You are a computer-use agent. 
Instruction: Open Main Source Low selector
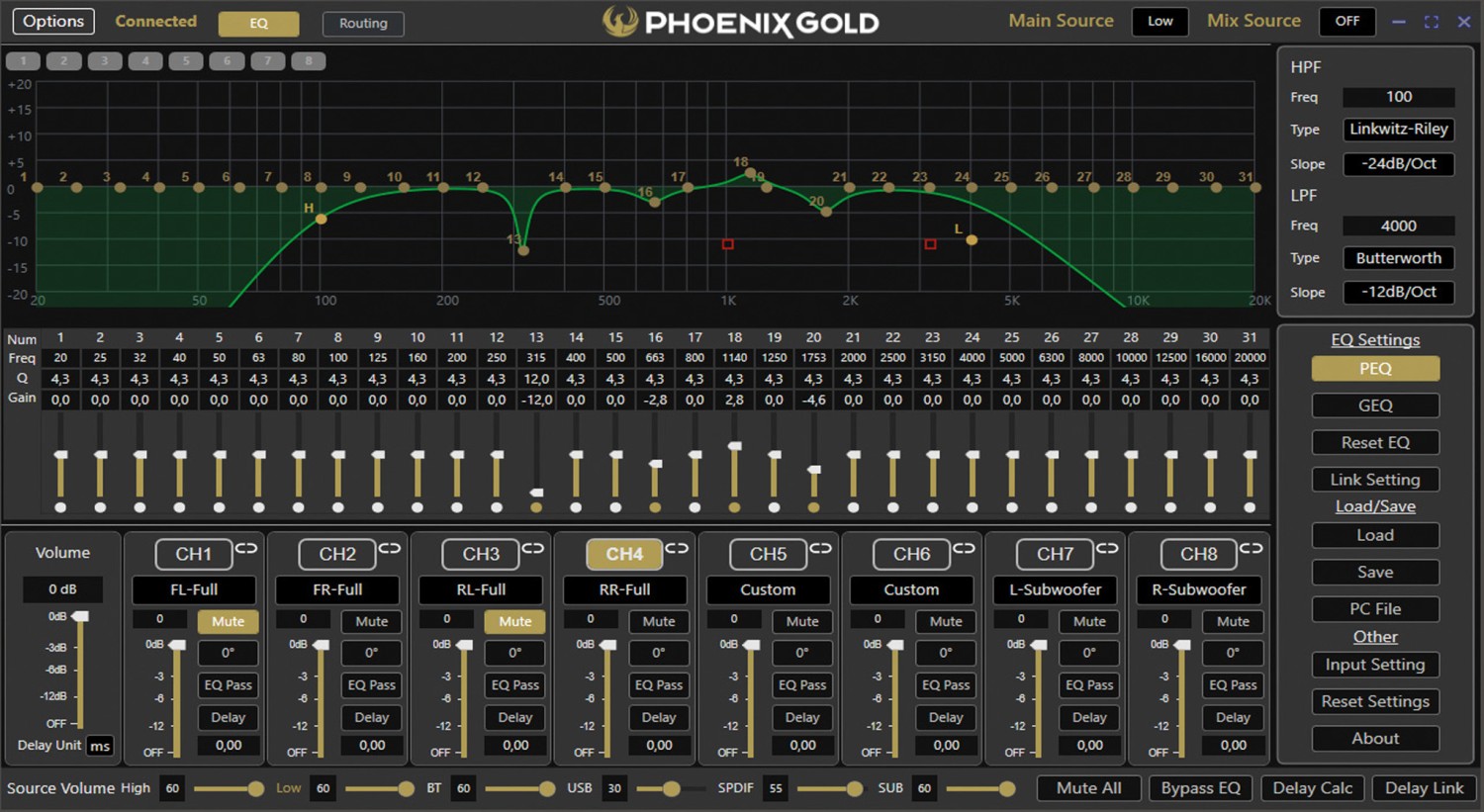1159,21
